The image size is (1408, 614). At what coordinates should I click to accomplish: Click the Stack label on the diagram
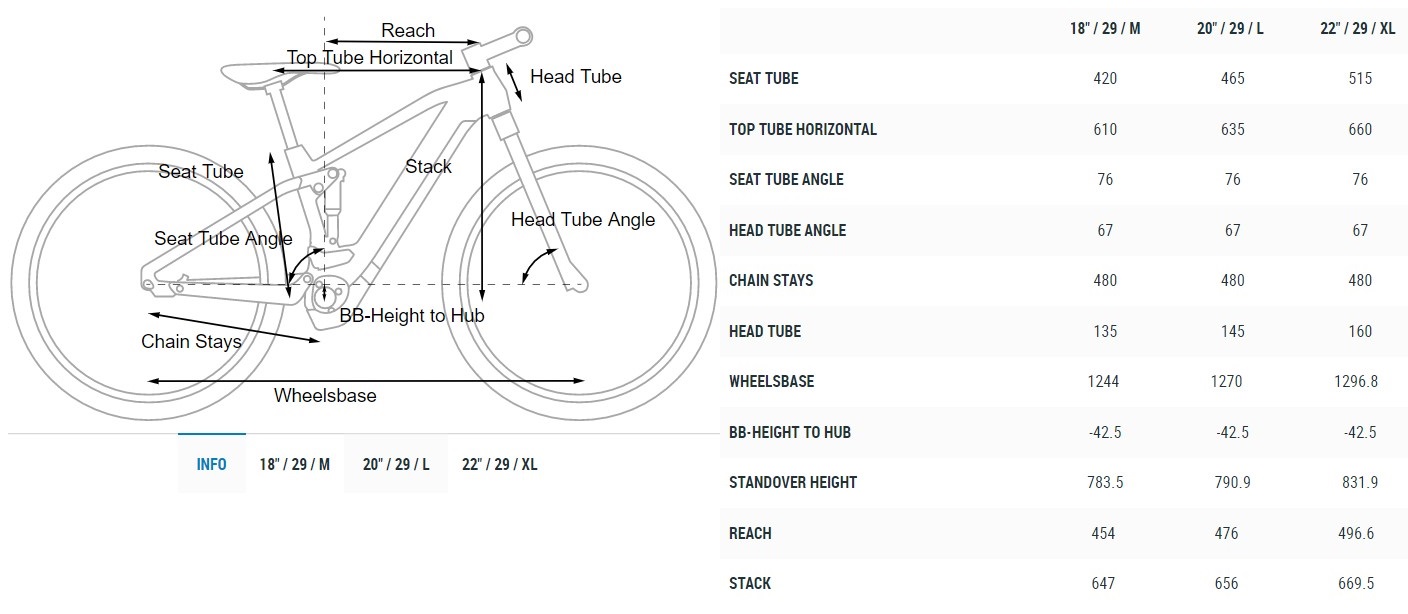point(428,167)
